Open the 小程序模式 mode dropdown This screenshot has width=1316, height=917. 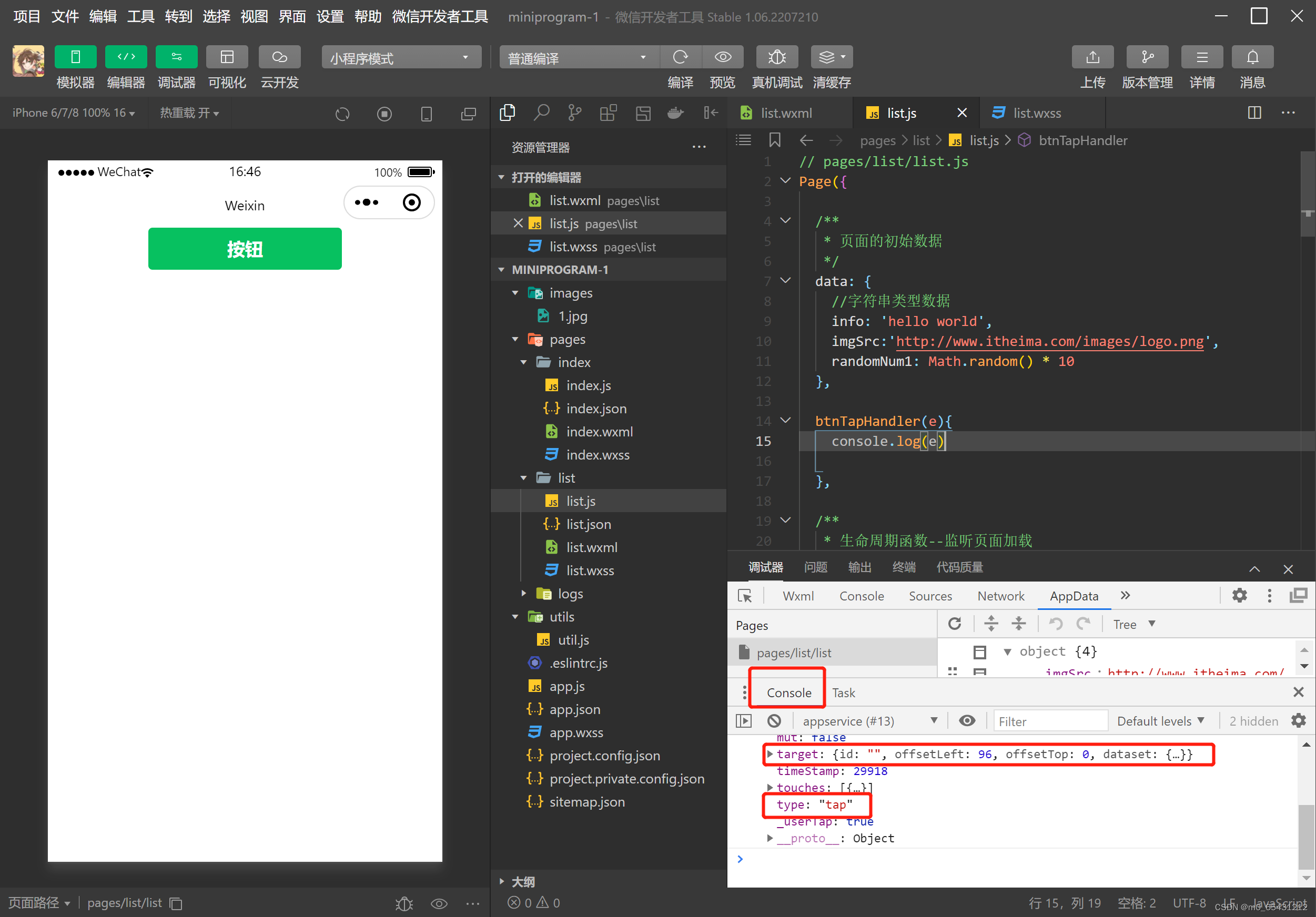pyautogui.click(x=401, y=57)
